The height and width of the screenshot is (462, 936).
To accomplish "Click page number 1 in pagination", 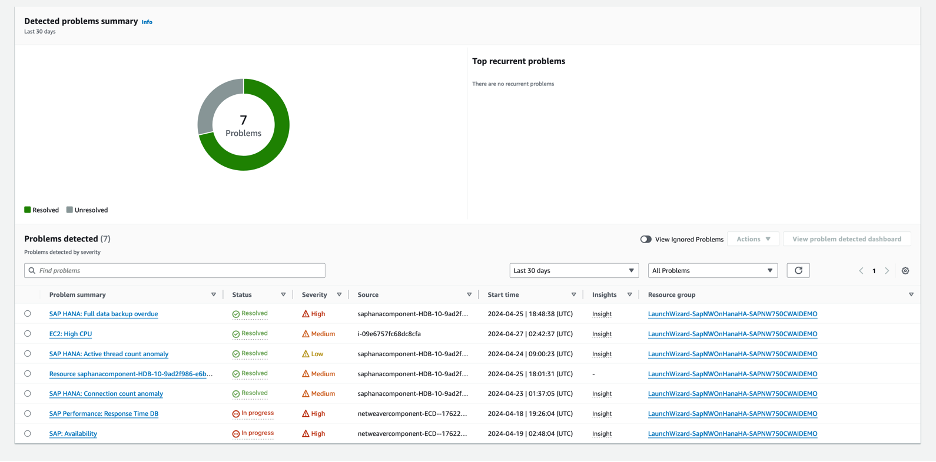I will [874, 270].
